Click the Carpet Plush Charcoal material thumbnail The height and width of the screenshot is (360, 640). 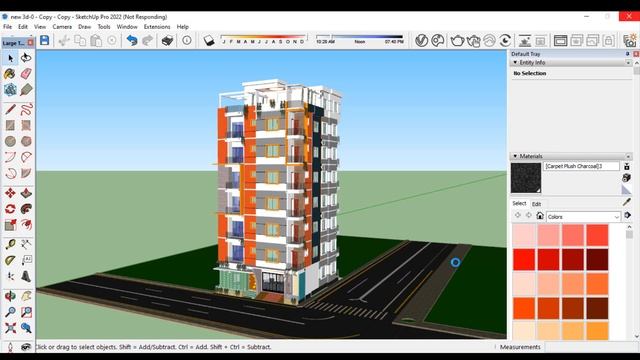click(526, 178)
